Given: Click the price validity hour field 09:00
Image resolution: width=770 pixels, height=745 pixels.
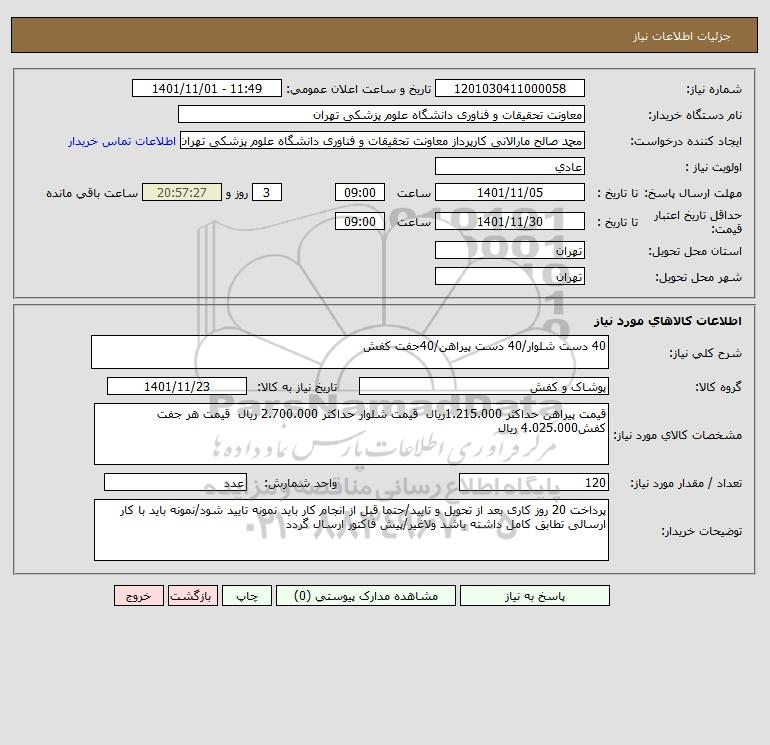Looking at the screenshot, I should pos(360,221).
